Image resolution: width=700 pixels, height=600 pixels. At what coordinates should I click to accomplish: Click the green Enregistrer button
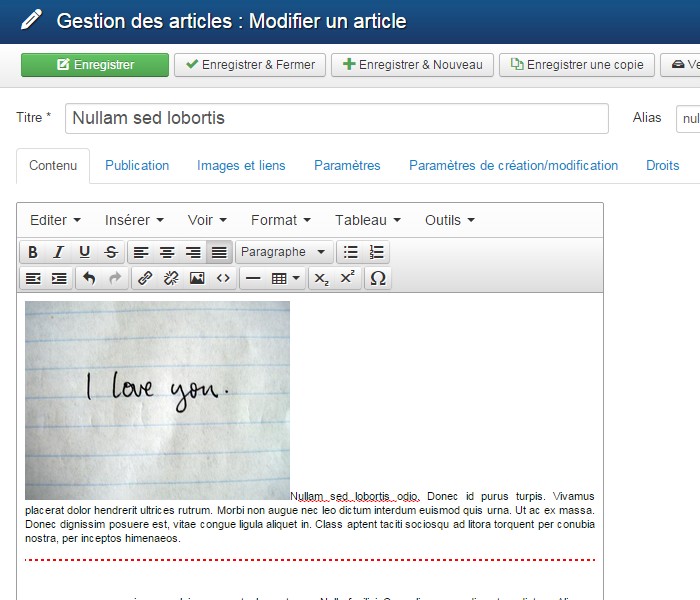coord(95,65)
